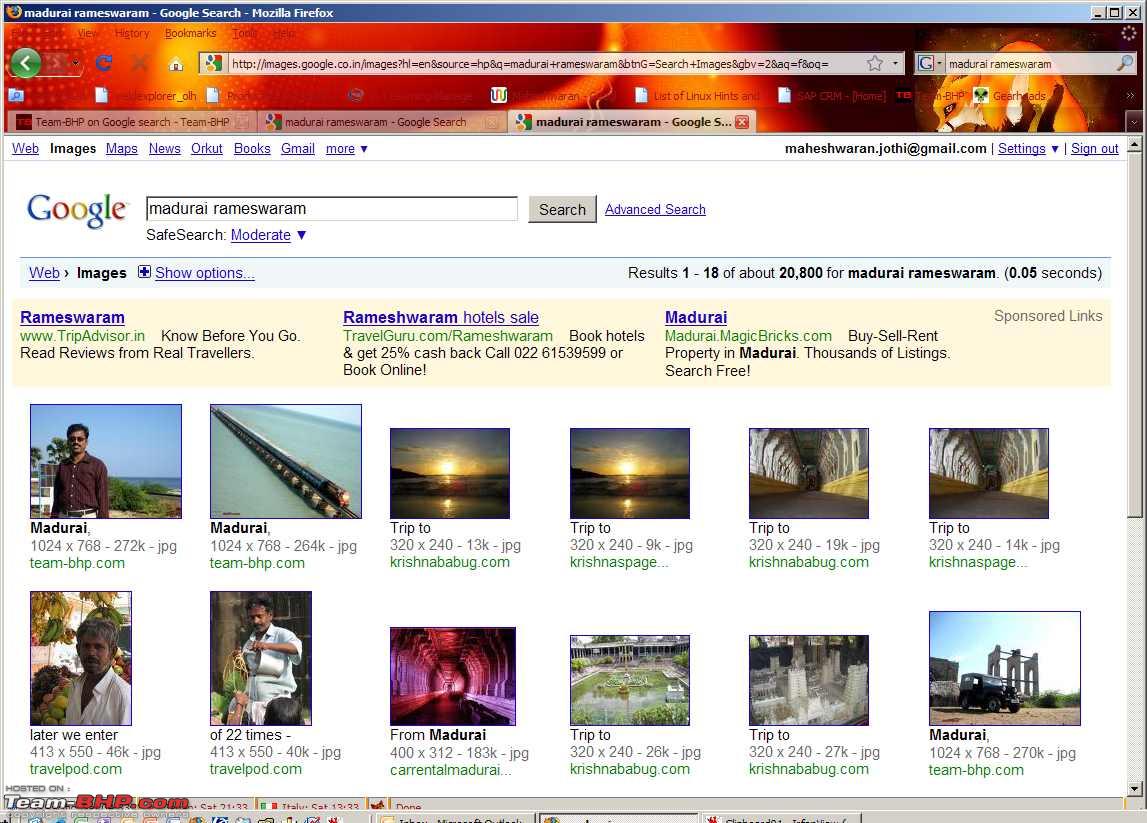The image size is (1147, 823).
Task: Click the Google logo
Action: [77, 211]
